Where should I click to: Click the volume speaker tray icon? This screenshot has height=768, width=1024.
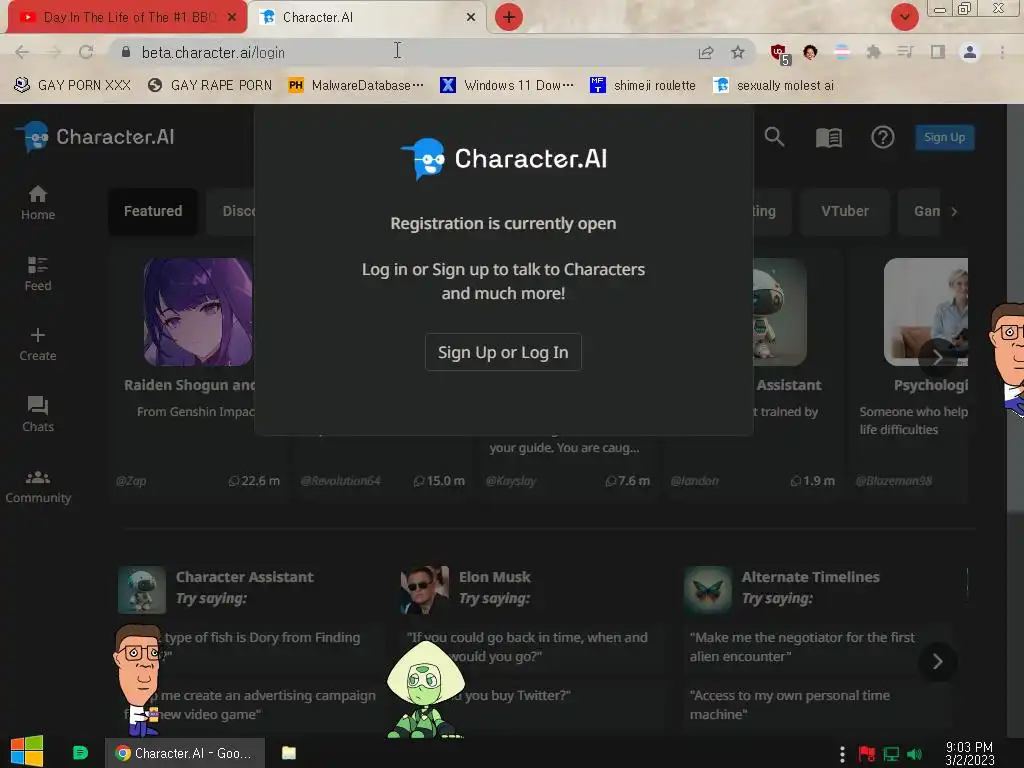(914, 754)
